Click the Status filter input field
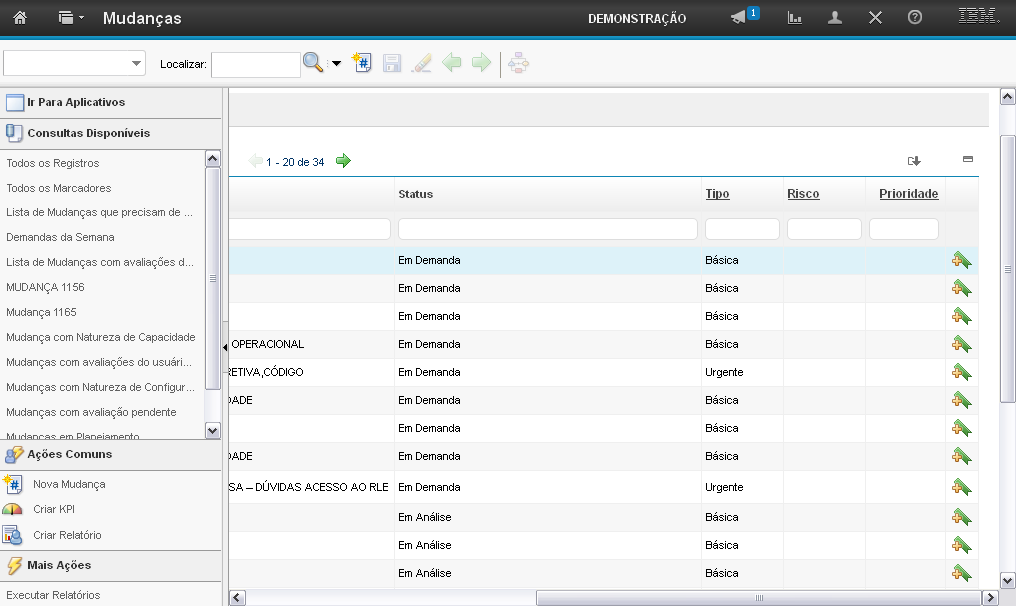 (547, 229)
